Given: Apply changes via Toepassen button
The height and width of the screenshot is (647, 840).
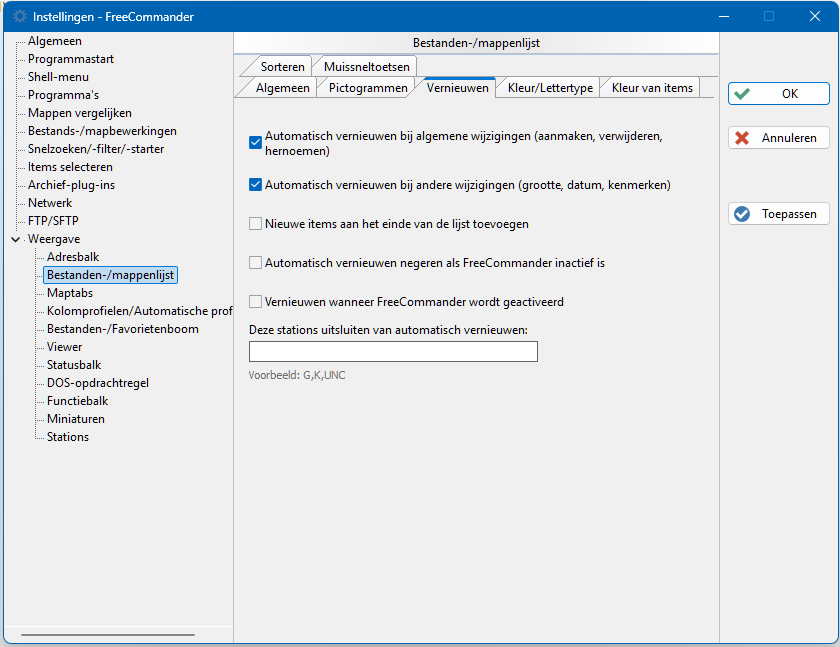Looking at the screenshot, I should pos(778,214).
